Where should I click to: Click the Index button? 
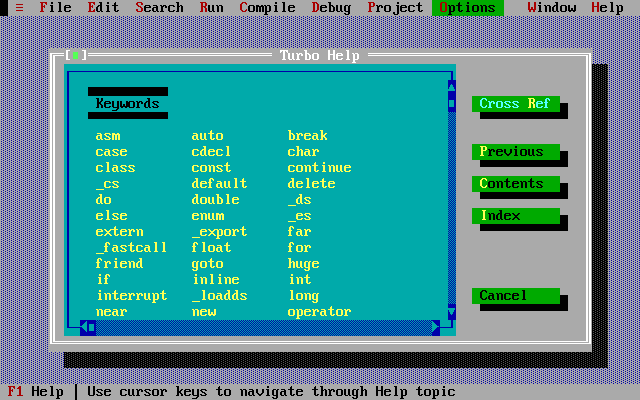point(516,216)
